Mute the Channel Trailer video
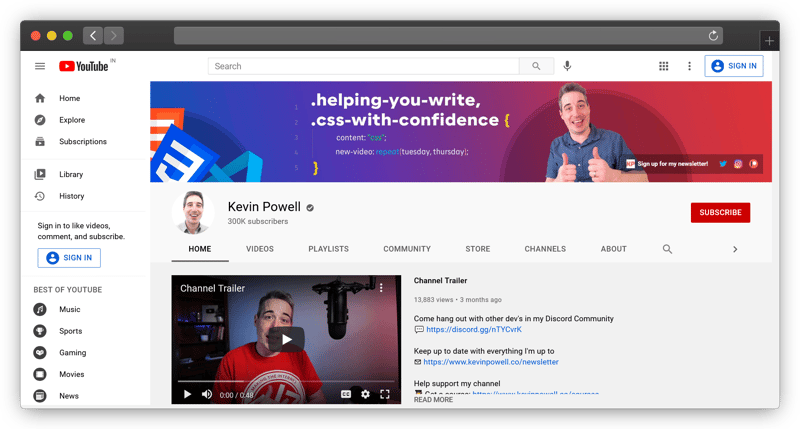The width and height of the screenshot is (800, 429). [x=207, y=394]
